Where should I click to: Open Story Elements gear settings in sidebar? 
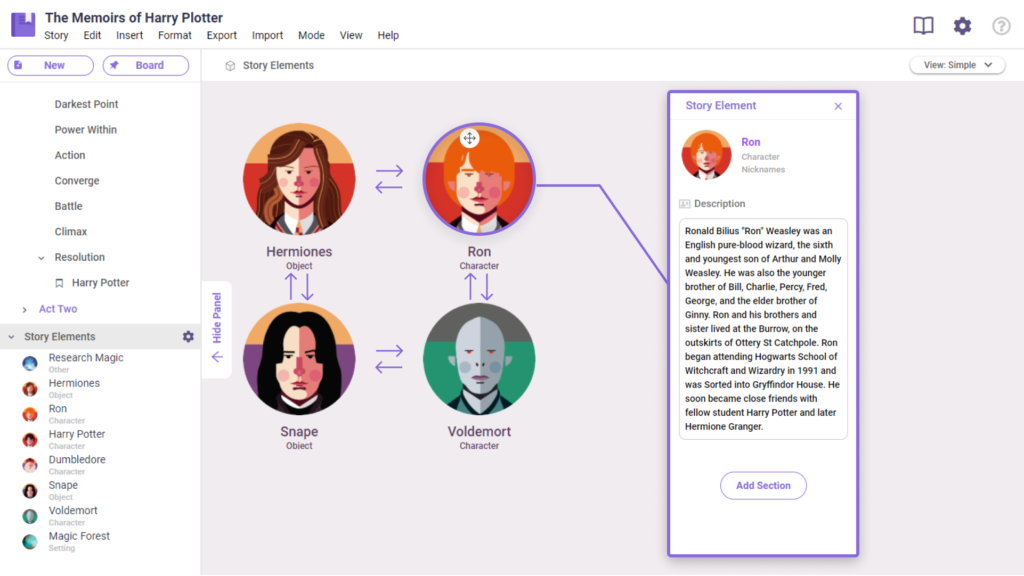pos(188,337)
